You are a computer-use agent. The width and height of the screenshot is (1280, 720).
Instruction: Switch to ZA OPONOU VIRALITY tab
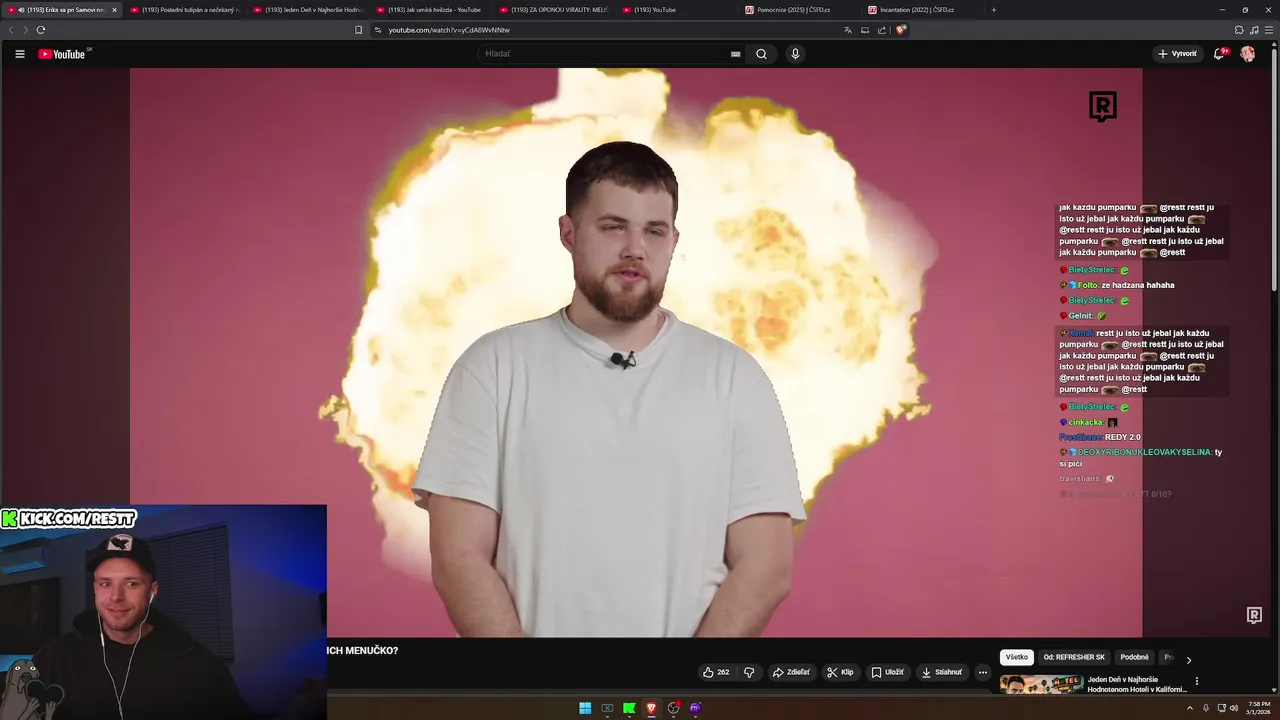[554, 10]
